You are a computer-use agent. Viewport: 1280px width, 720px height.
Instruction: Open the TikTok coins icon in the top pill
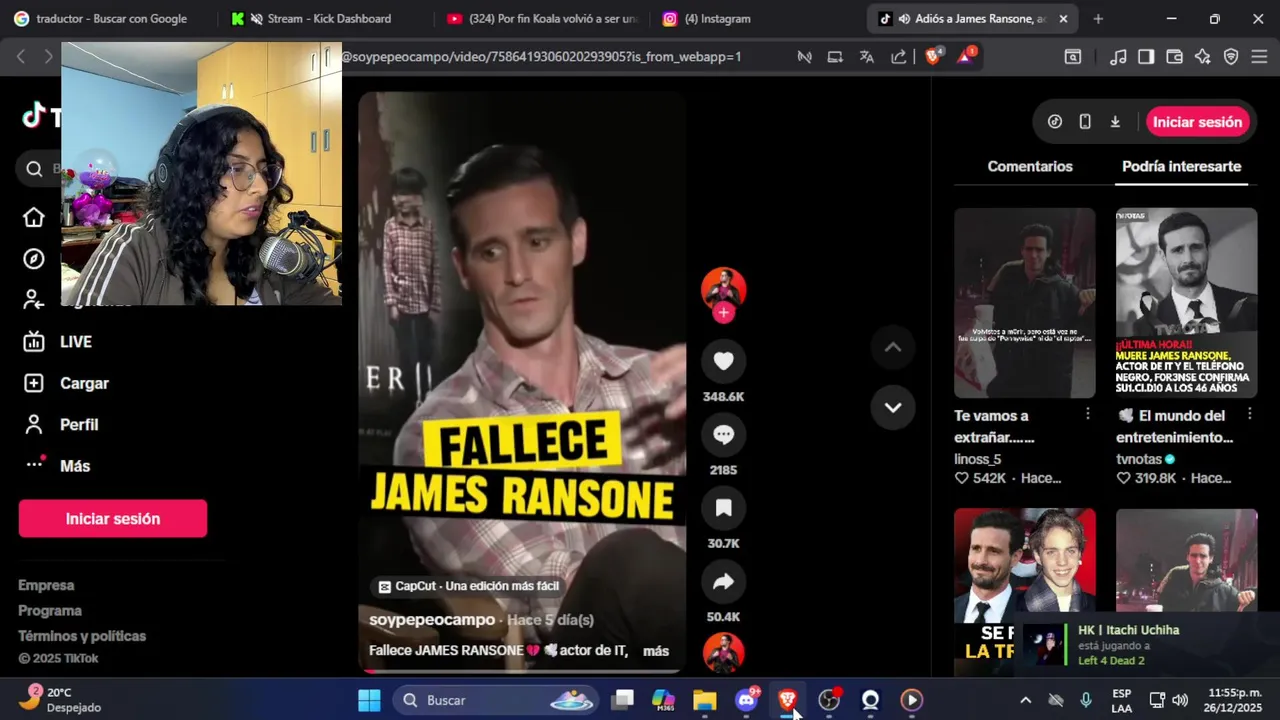[x=1055, y=122]
